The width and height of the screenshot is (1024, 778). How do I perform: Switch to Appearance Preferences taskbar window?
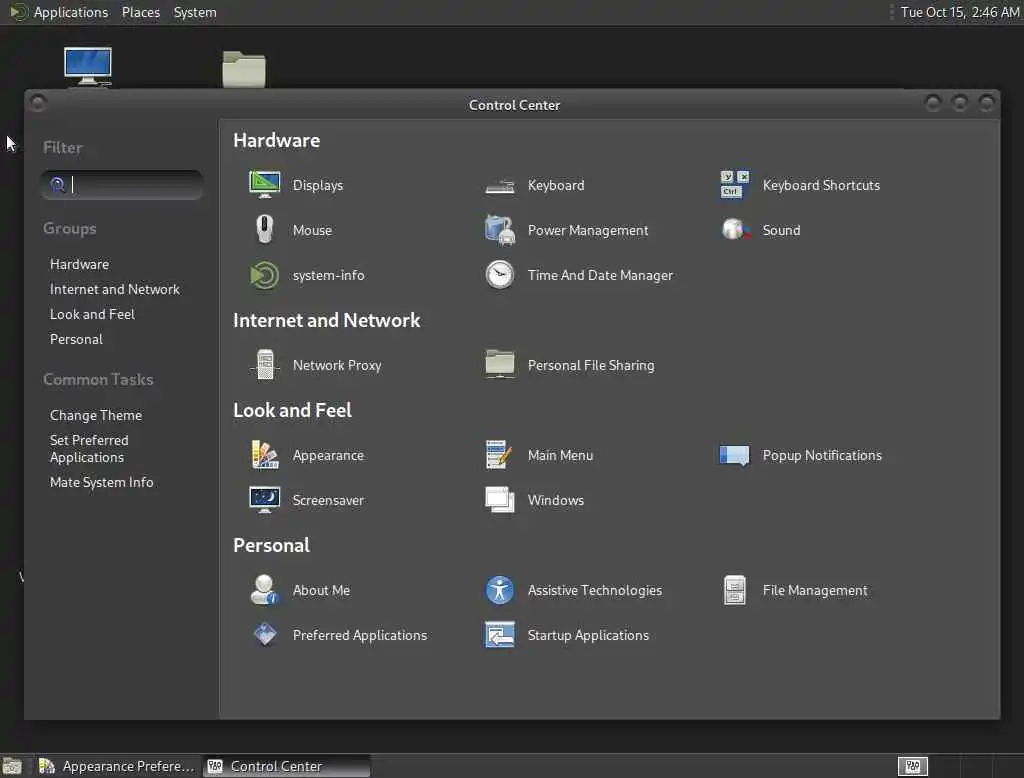coord(118,766)
